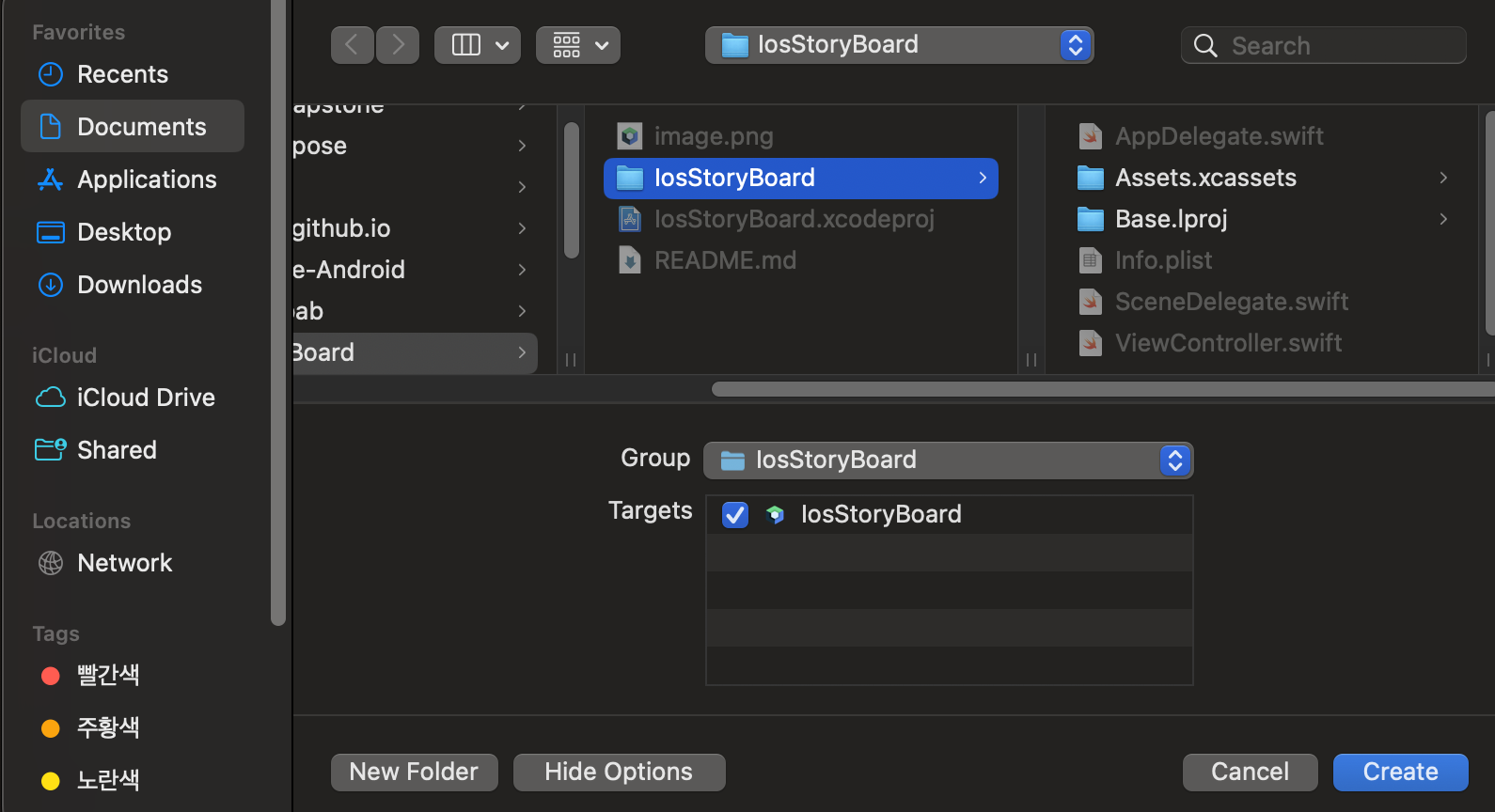
Task: Expand the e-Android folder chevron
Action: click(x=522, y=270)
